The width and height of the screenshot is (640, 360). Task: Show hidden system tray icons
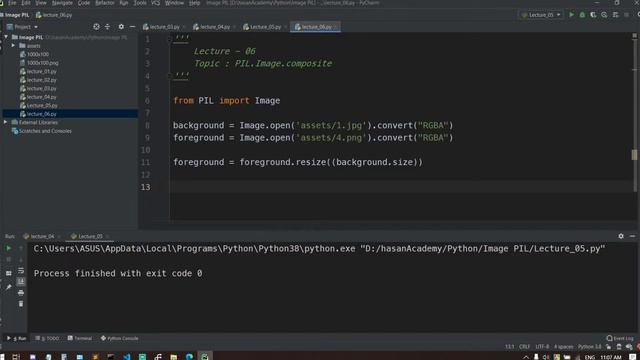(526, 357)
